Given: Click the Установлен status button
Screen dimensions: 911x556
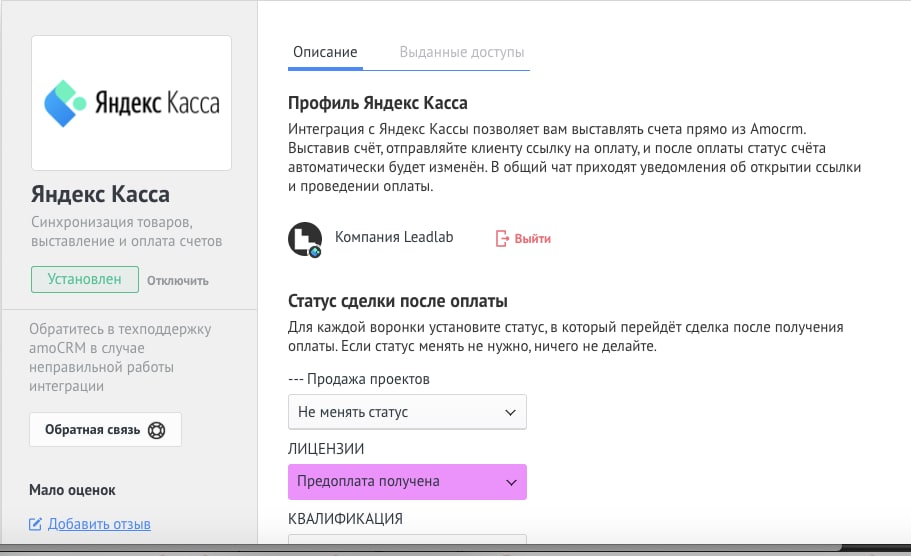Looking at the screenshot, I should pyautogui.click(x=85, y=279).
